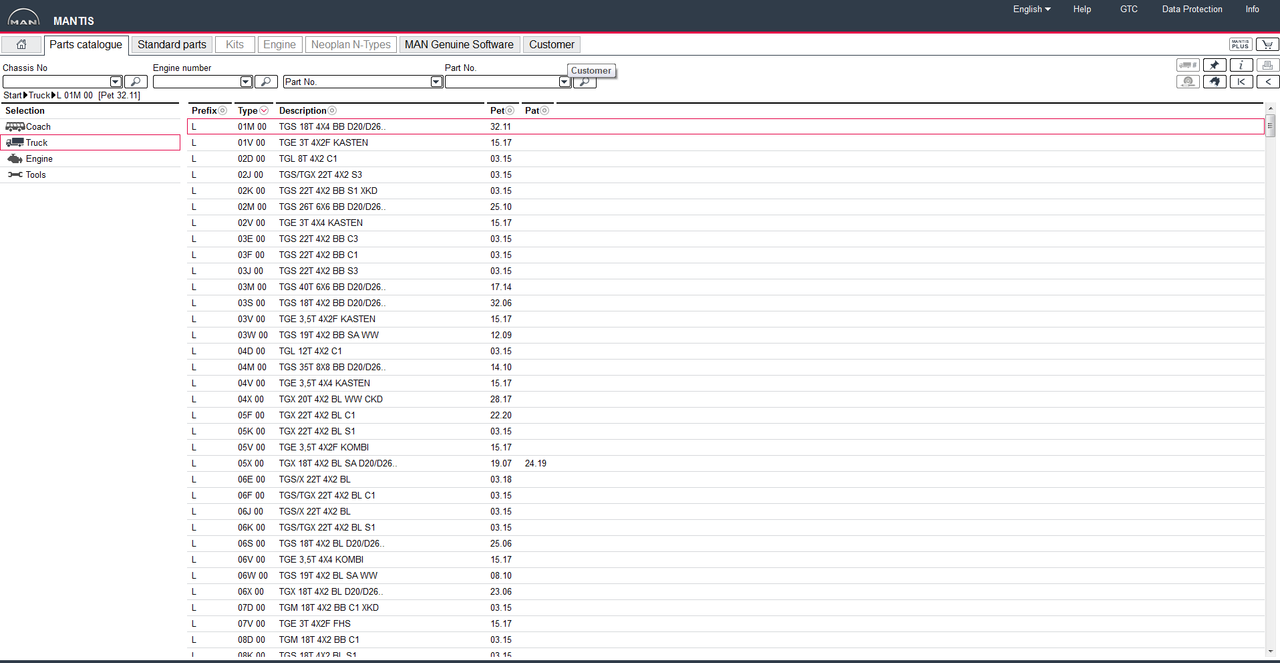Image resolution: width=1280 pixels, height=663 pixels.
Task: Select row TGE 3T 4X2F KASTEN 01V 00
Action: [726, 143]
